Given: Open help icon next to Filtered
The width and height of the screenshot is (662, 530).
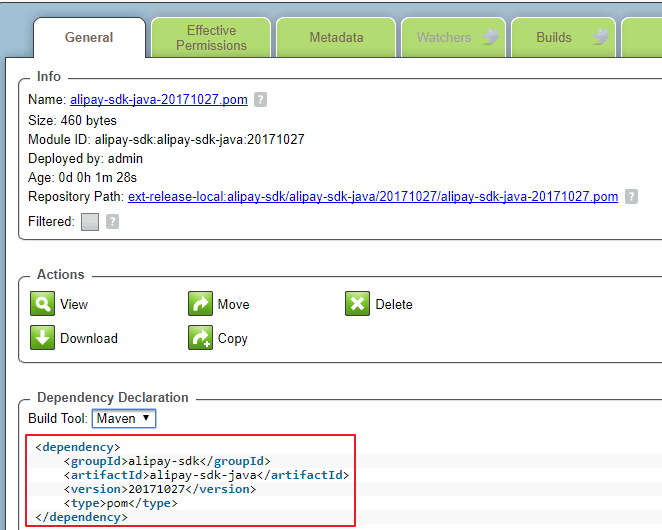Looking at the screenshot, I should [112, 222].
